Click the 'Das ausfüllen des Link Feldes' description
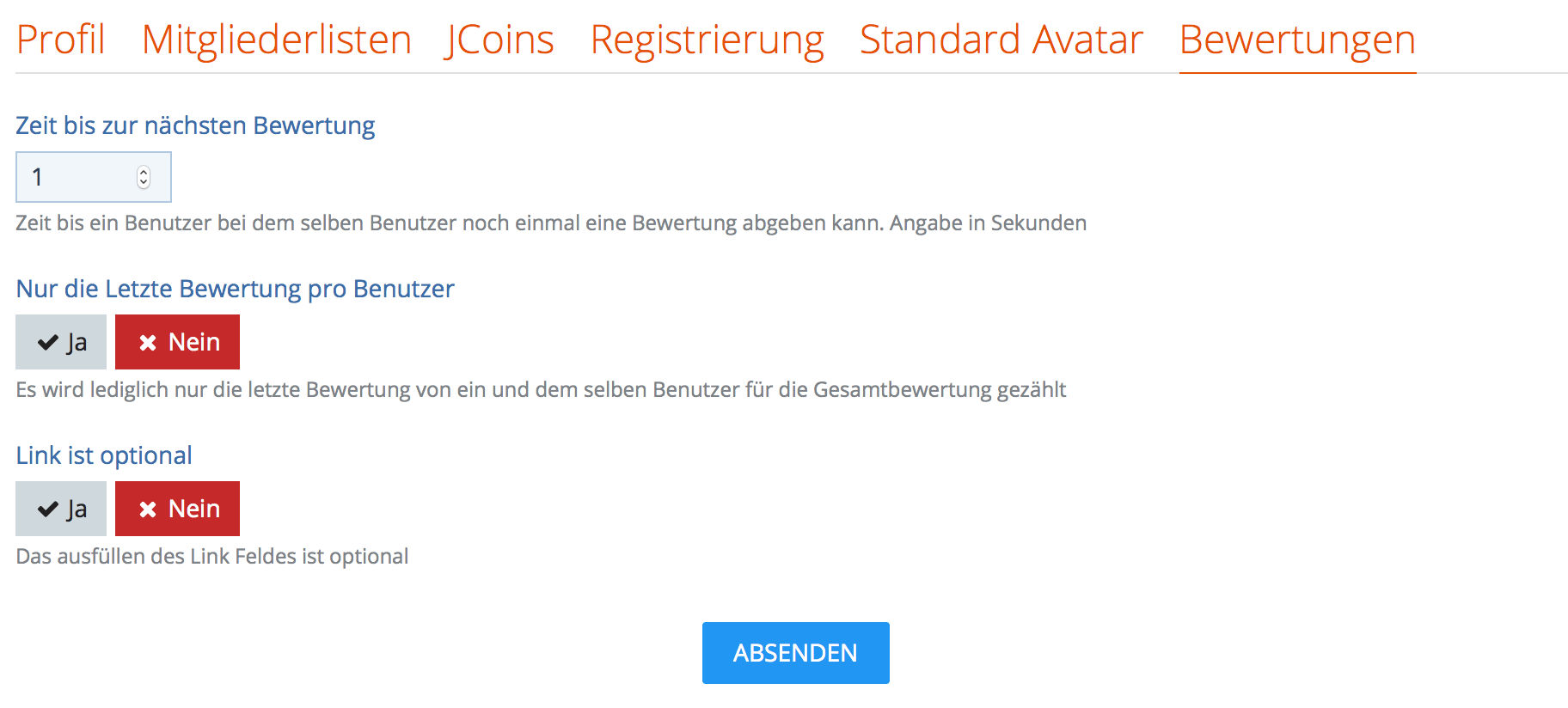This screenshot has width=1568, height=708. 211,557
